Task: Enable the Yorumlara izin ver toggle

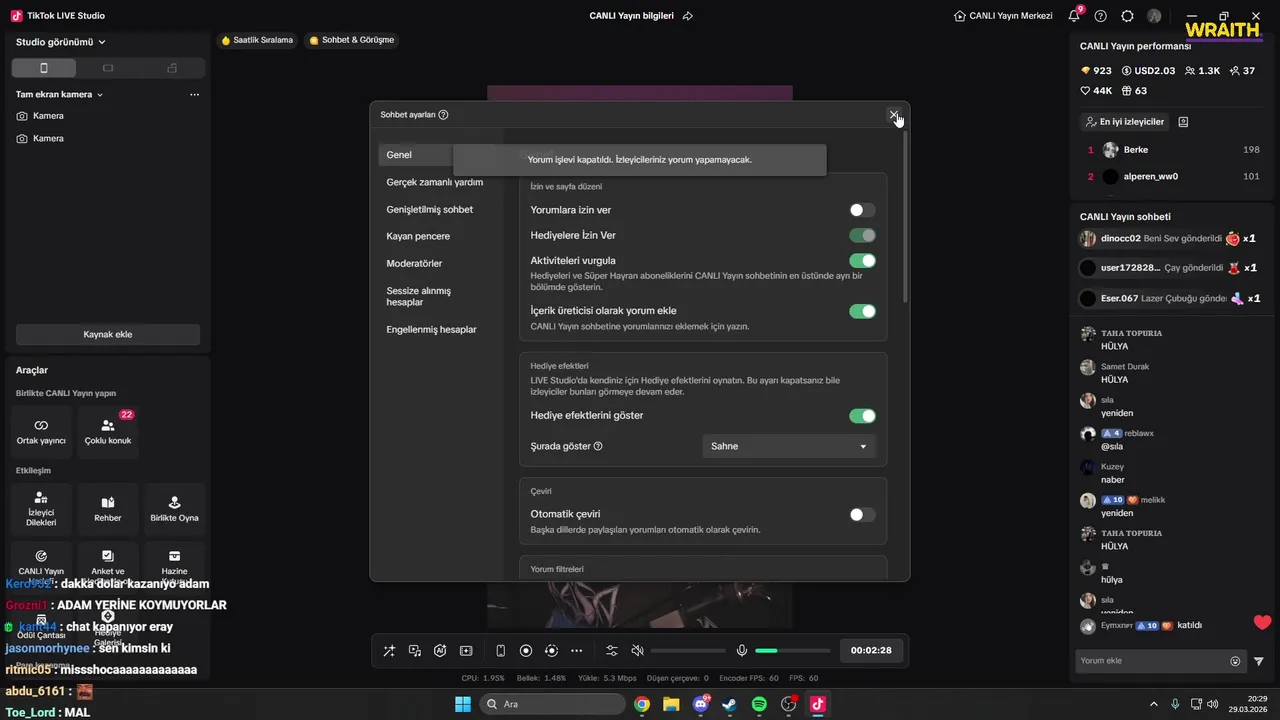Action: [862, 210]
